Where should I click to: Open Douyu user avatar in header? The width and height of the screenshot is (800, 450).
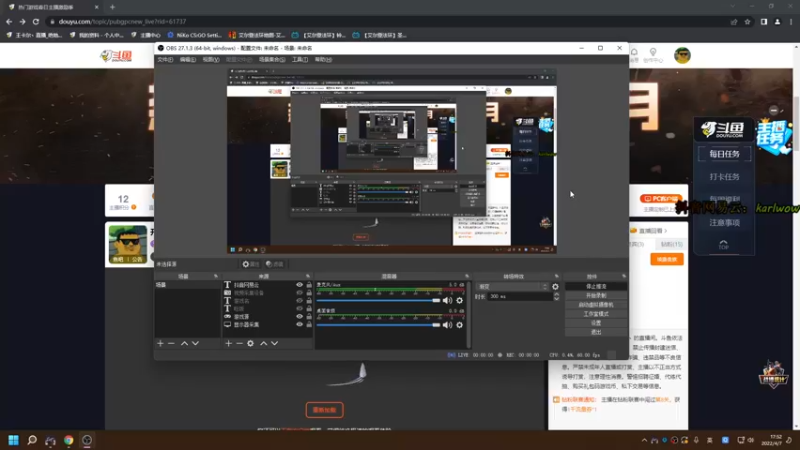682,55
